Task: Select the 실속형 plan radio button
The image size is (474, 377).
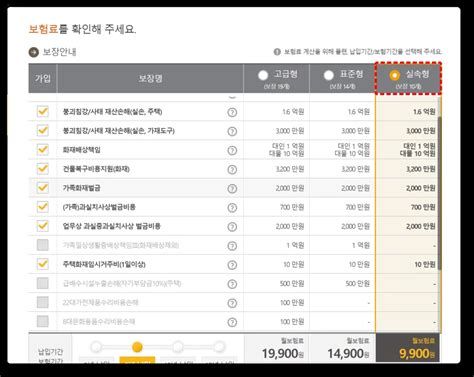Action: click(x=395, y=76)
